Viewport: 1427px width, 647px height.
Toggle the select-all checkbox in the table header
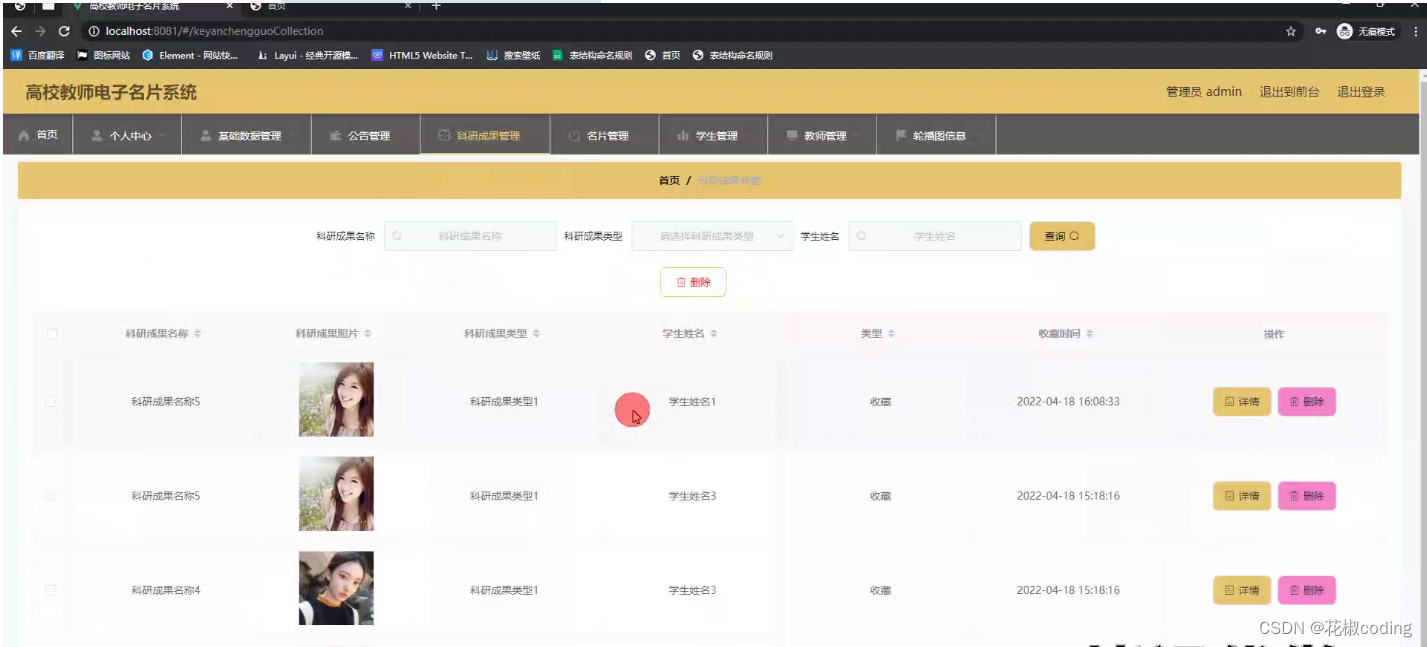(x=52, y=333)
